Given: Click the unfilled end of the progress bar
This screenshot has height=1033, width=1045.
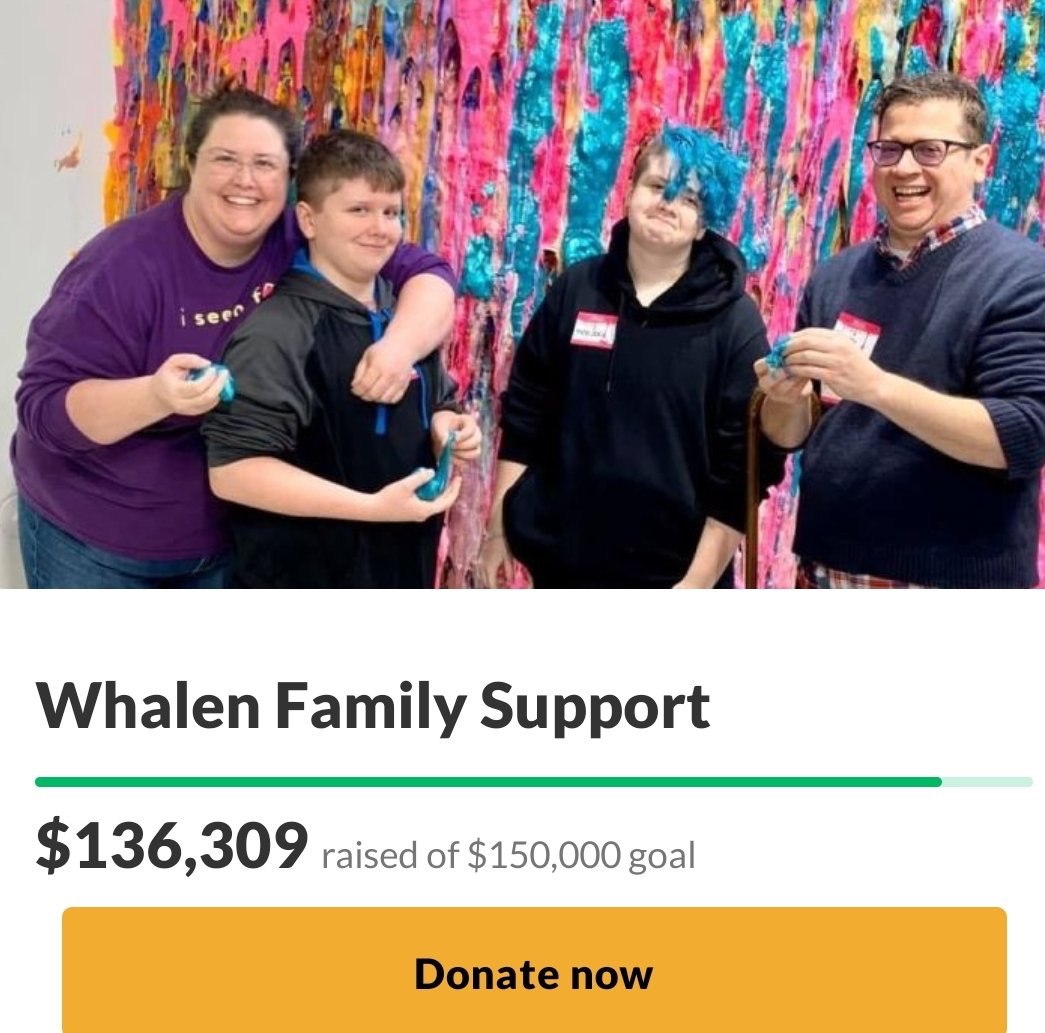Looking at the screenshot, I should [987, 782].
